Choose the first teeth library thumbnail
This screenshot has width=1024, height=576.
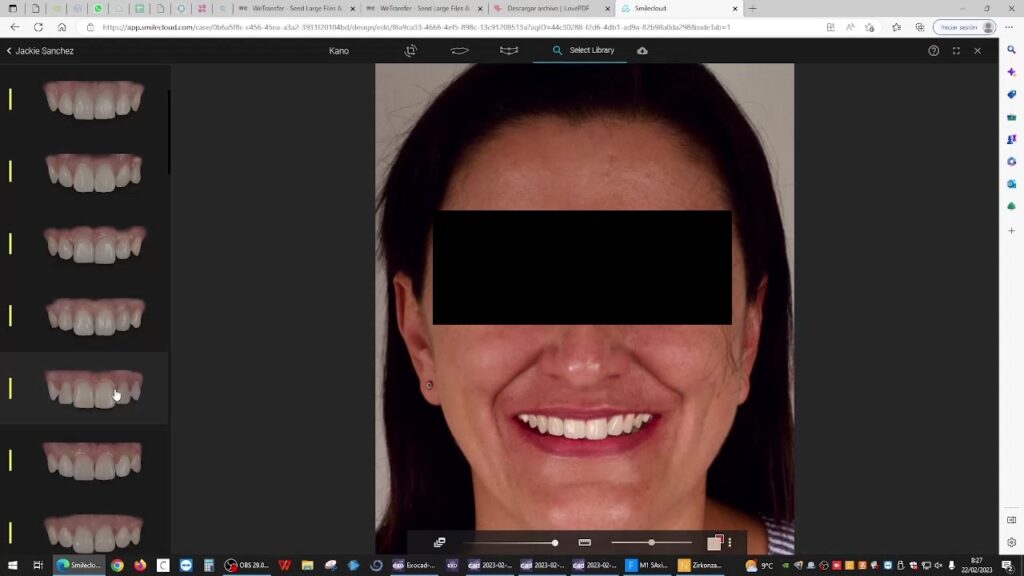[93, 100]
